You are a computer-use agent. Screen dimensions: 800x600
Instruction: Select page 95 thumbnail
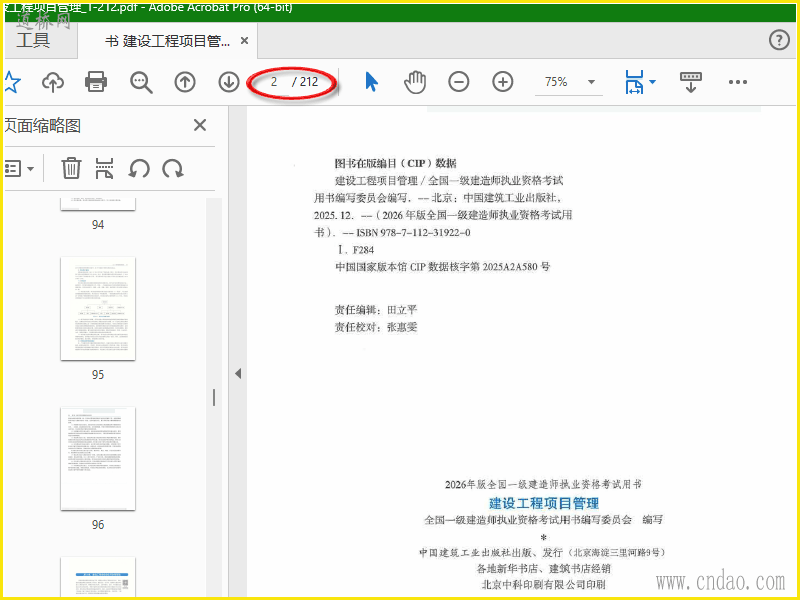[98, 309]
